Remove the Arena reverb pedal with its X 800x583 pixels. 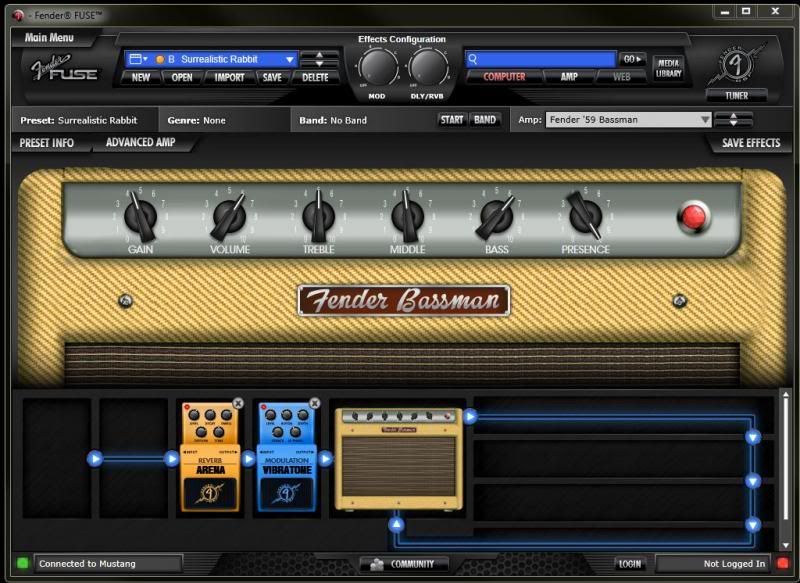pyautogui.click(x=238, y=403)
